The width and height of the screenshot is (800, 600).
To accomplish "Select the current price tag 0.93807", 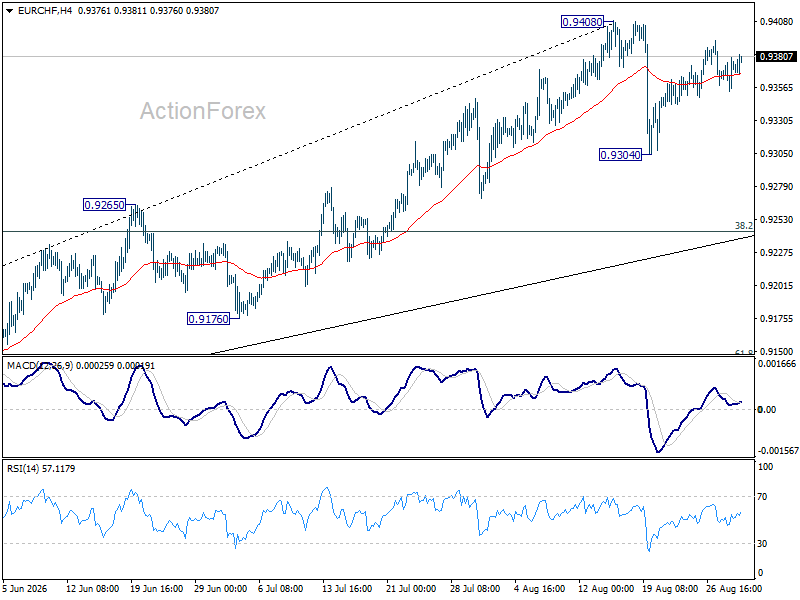I will point(776,57).
